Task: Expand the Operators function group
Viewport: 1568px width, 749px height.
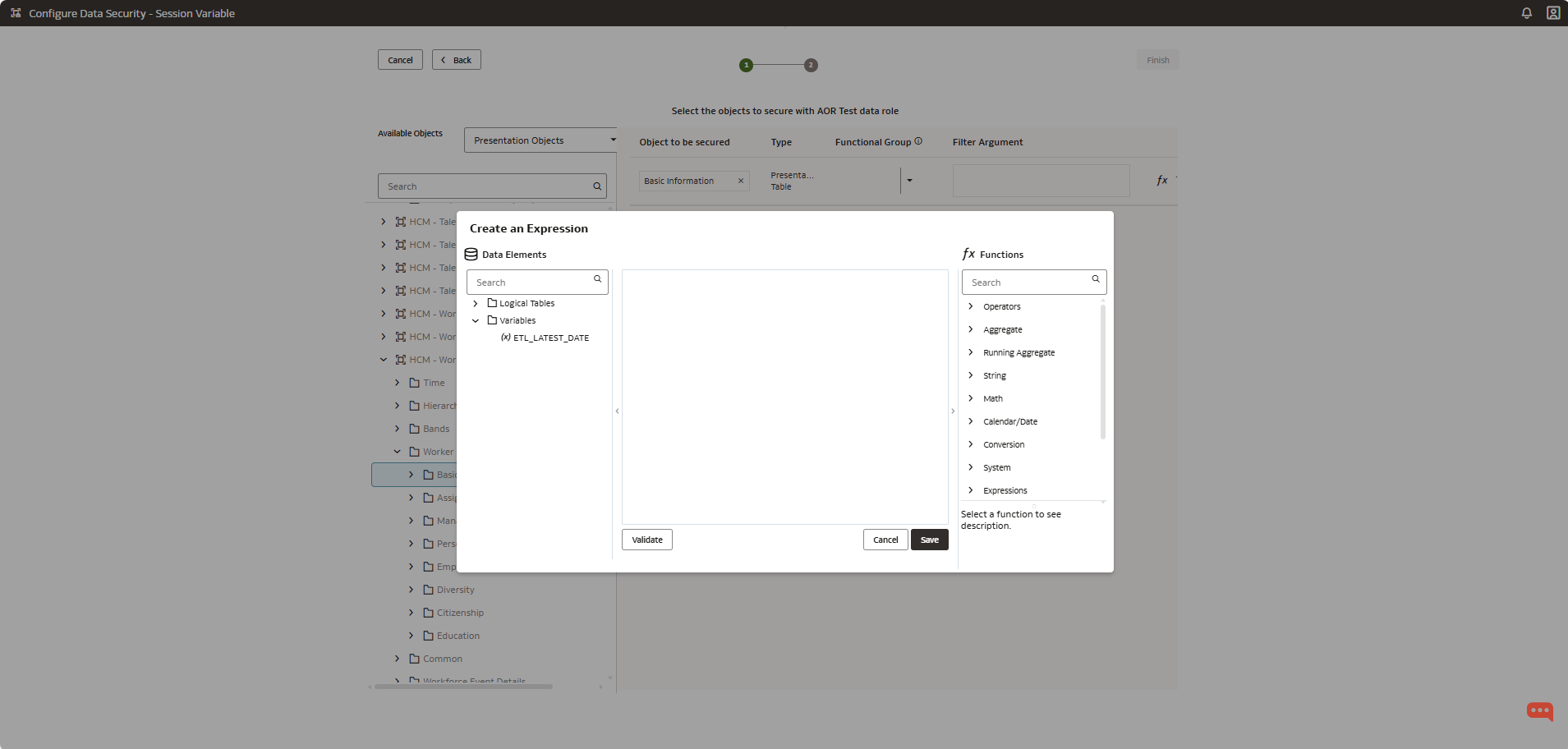Action: point(971,306)
